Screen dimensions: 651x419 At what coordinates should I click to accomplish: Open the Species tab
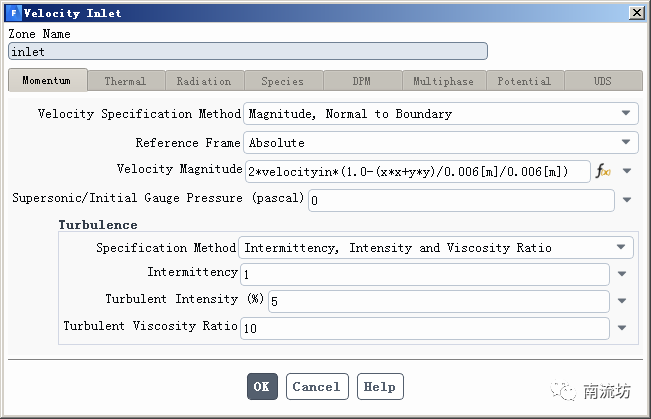pos(282,81)
